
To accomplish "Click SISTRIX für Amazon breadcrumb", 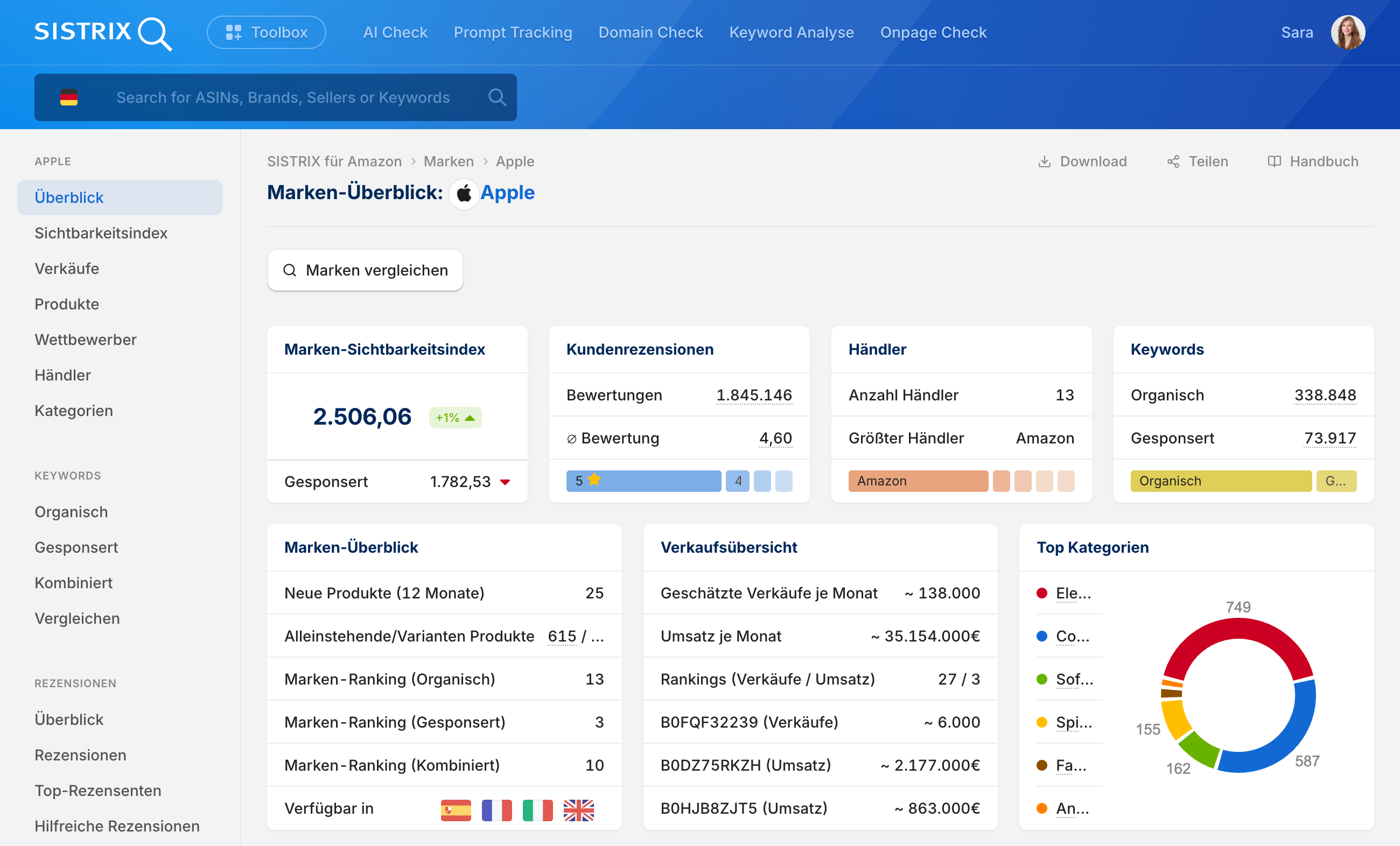I will (335, 162).
